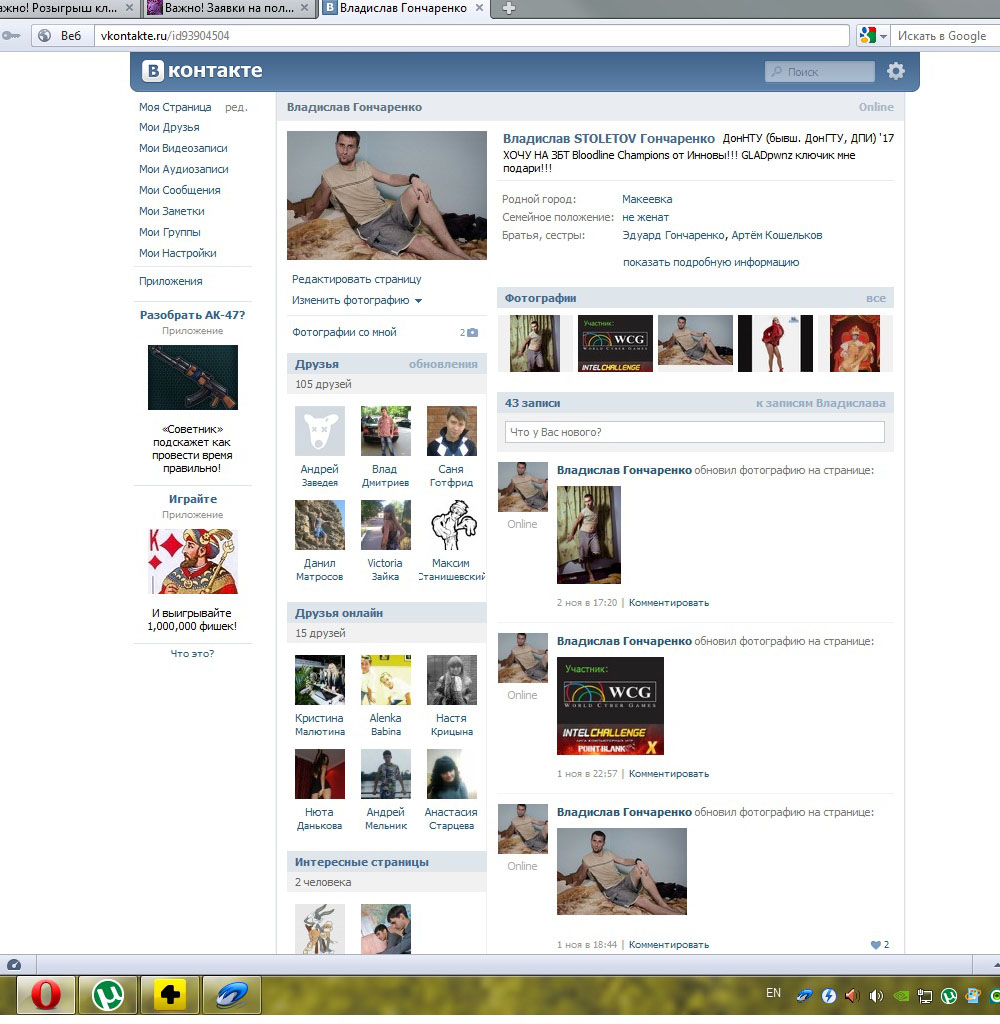
Task: Expand the 'Изменить фотографию' dropdown
Action: pyautogui.click(x=418, y=300)
